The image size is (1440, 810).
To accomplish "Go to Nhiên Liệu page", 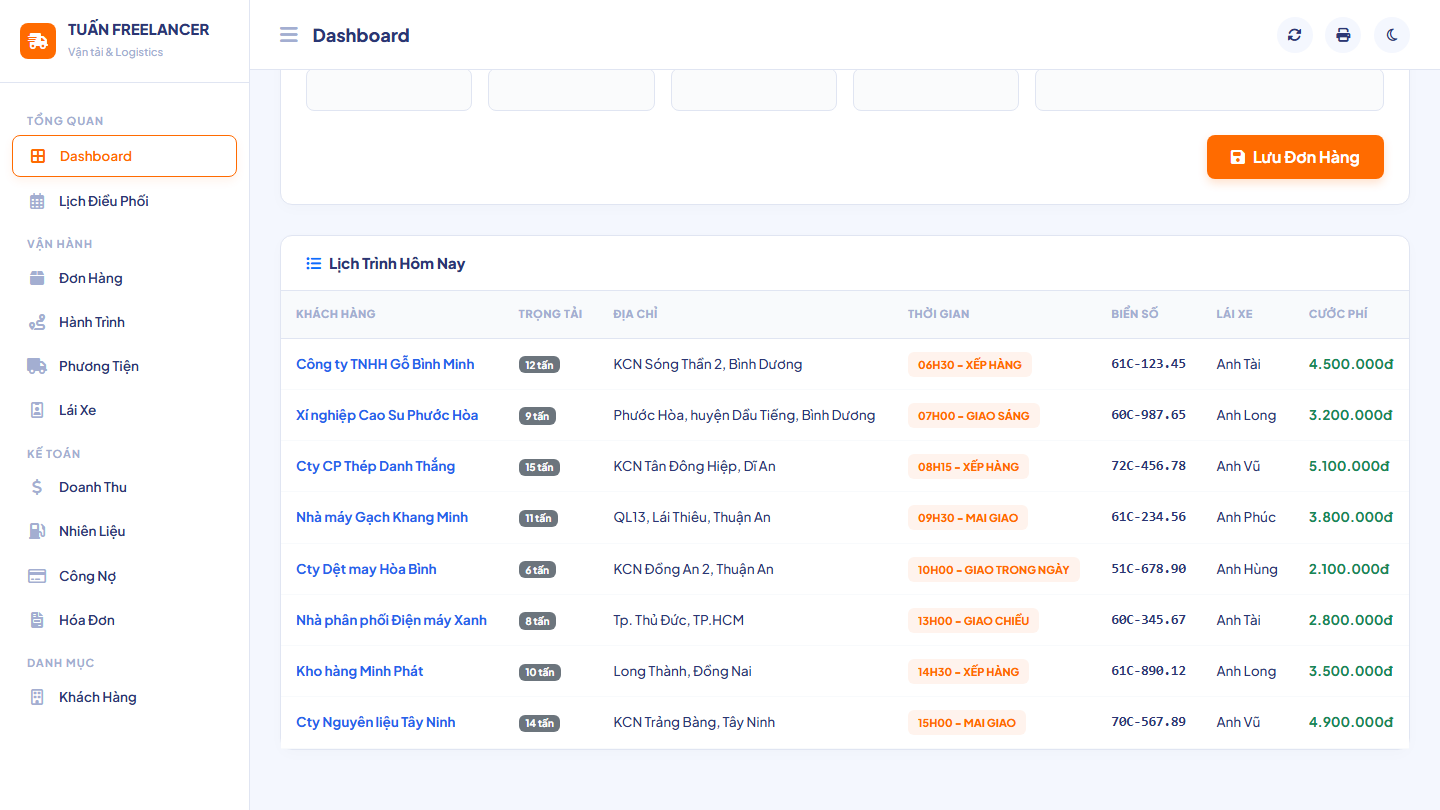I will 124,531.
